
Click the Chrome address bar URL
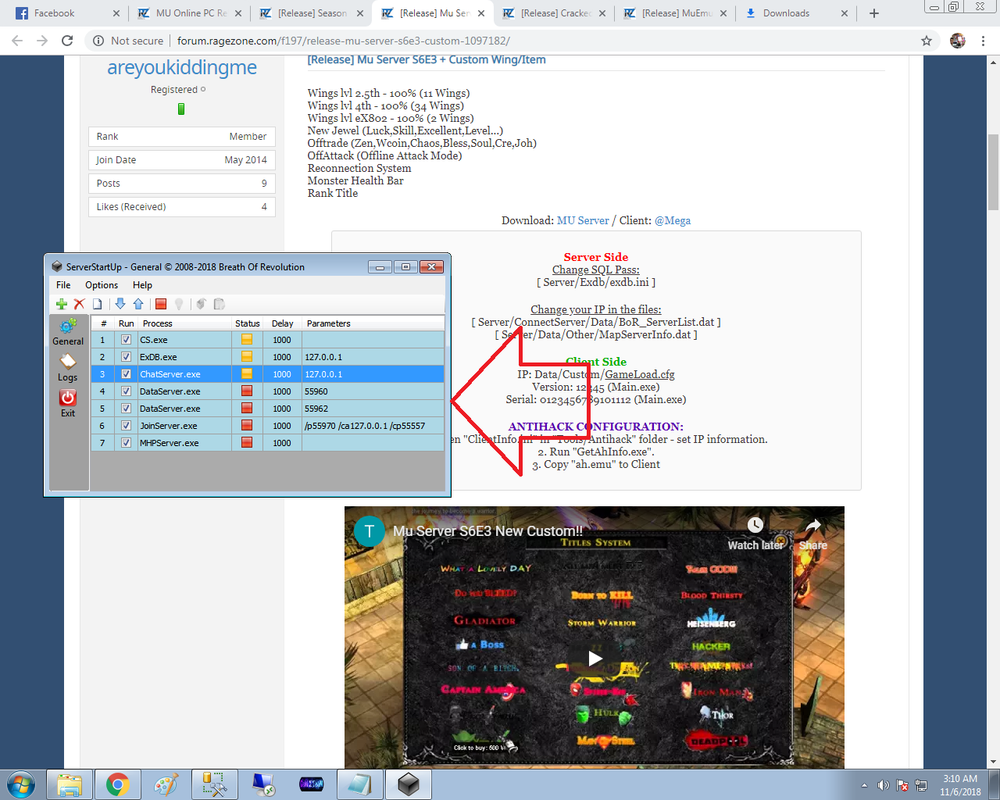point(343,41)
